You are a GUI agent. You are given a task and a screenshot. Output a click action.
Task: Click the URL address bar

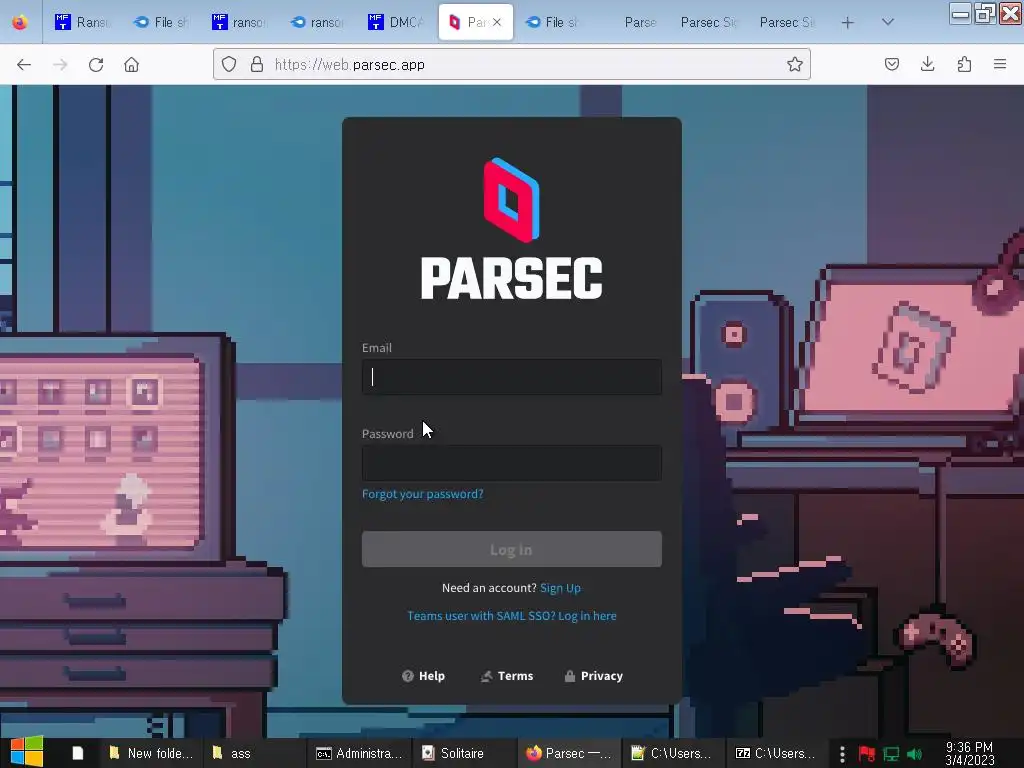tap(511, 64)
